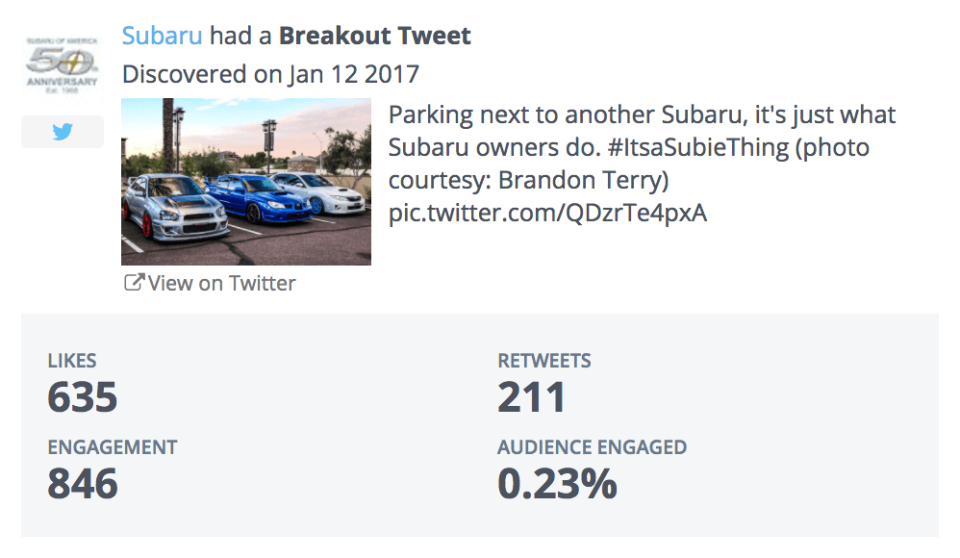Click the Subaru 50th anniversary logo avatar
This screenshot has width=960, height=558.
62,63
